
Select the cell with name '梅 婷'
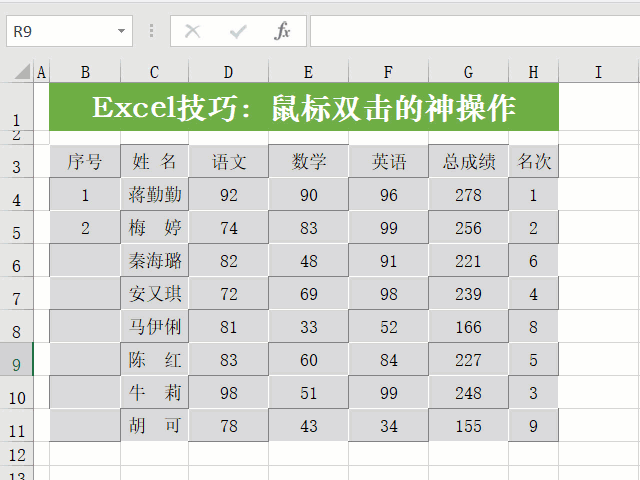pyautogui.click(x=154, y=227)
